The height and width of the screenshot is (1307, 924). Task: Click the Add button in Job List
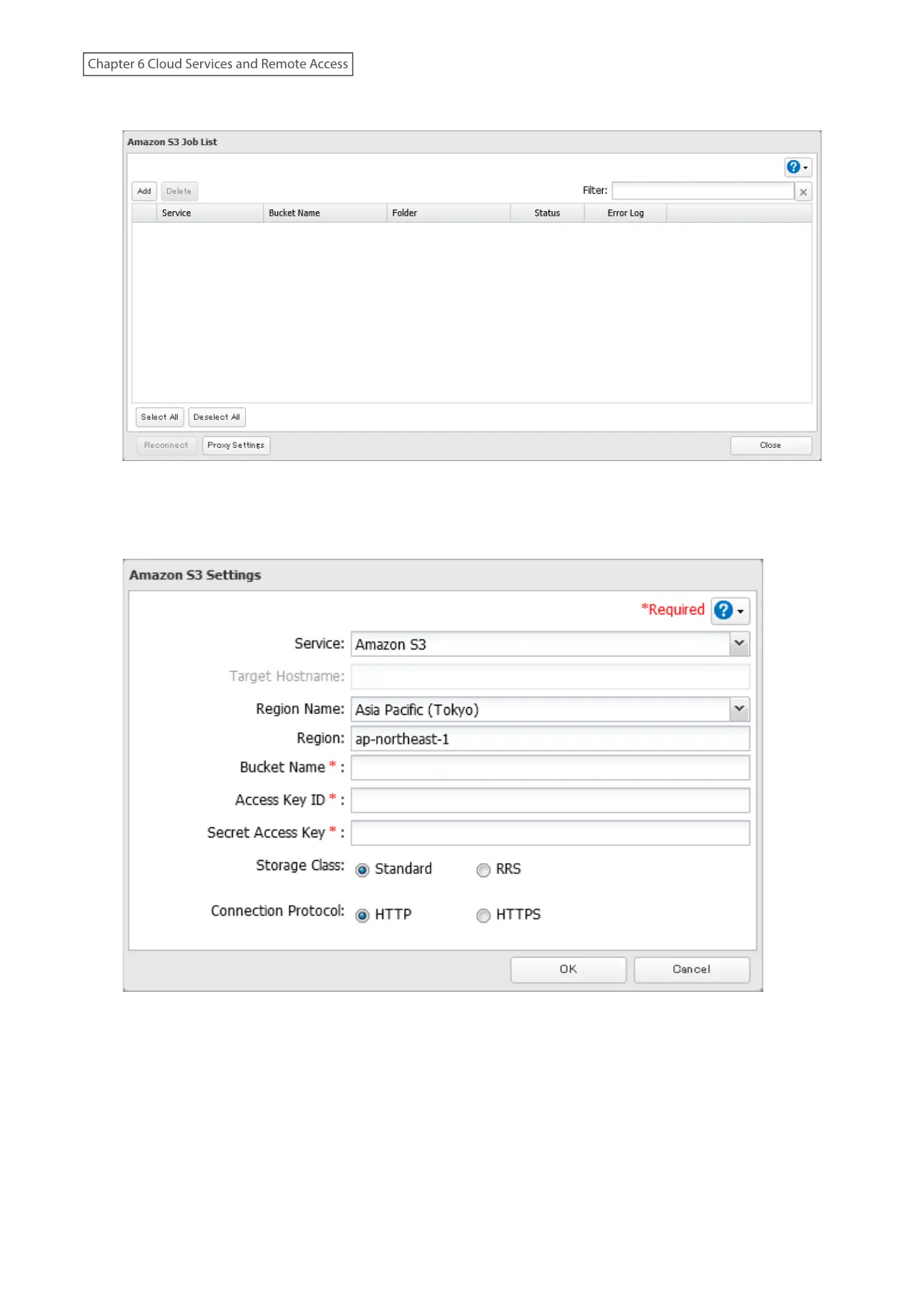coord(144,191)
